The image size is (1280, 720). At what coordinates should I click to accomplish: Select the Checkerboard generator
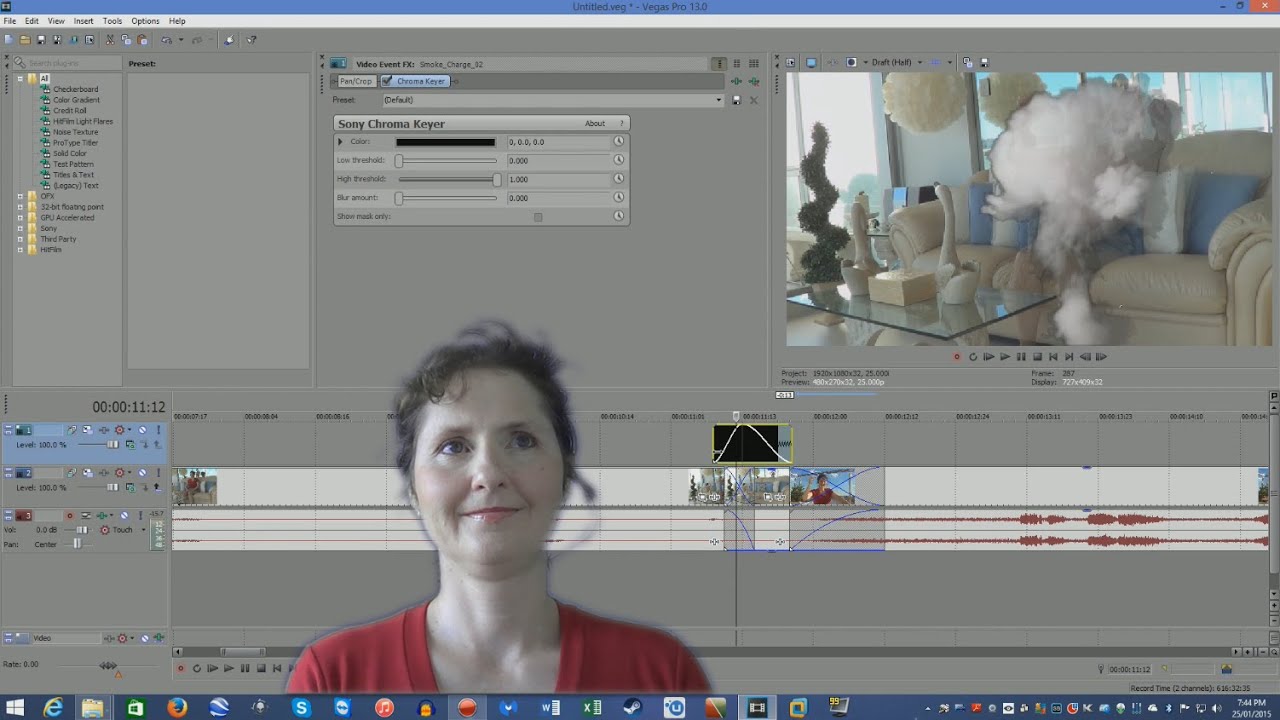click(75, 89)
